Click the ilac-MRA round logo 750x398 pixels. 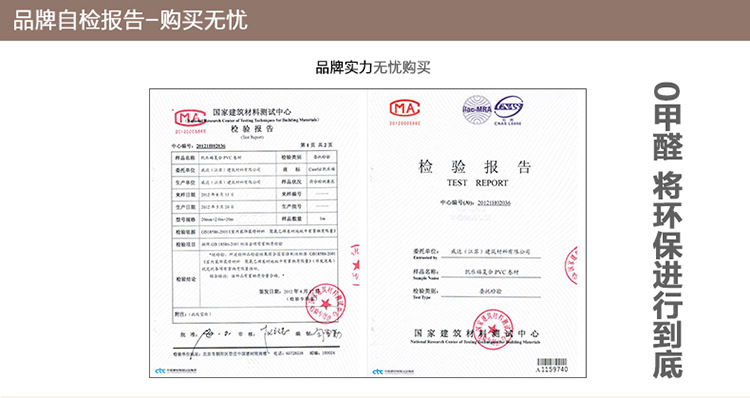[x=477, y=109]
